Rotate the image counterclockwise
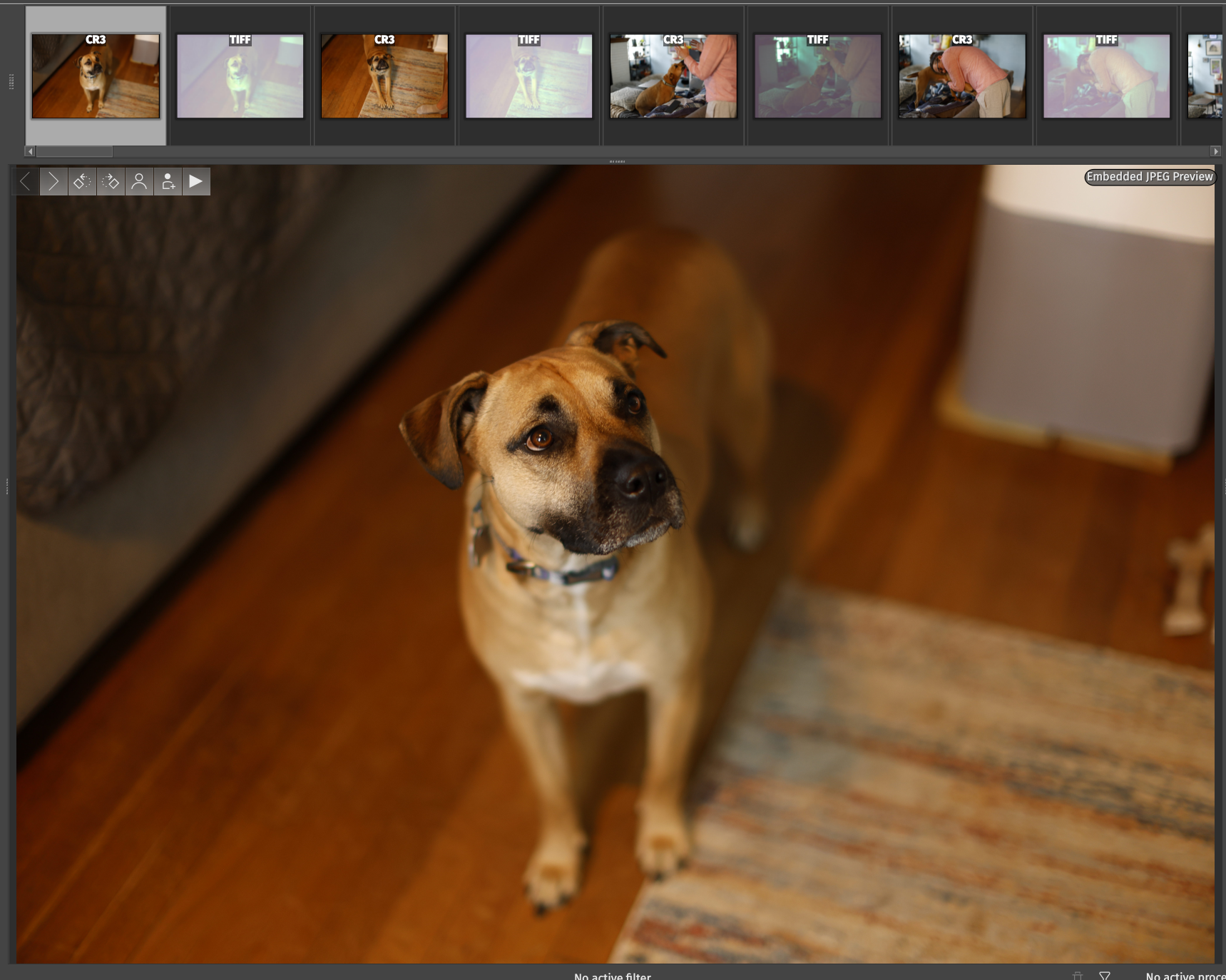The height and width of the screenshot is (980, 1226). pos(82,182)
